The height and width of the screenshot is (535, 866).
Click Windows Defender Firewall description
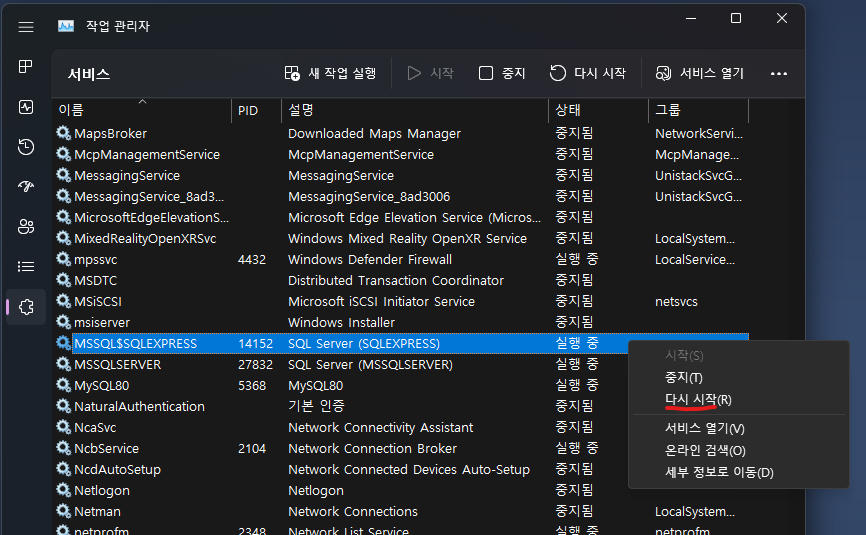point(370,259)
